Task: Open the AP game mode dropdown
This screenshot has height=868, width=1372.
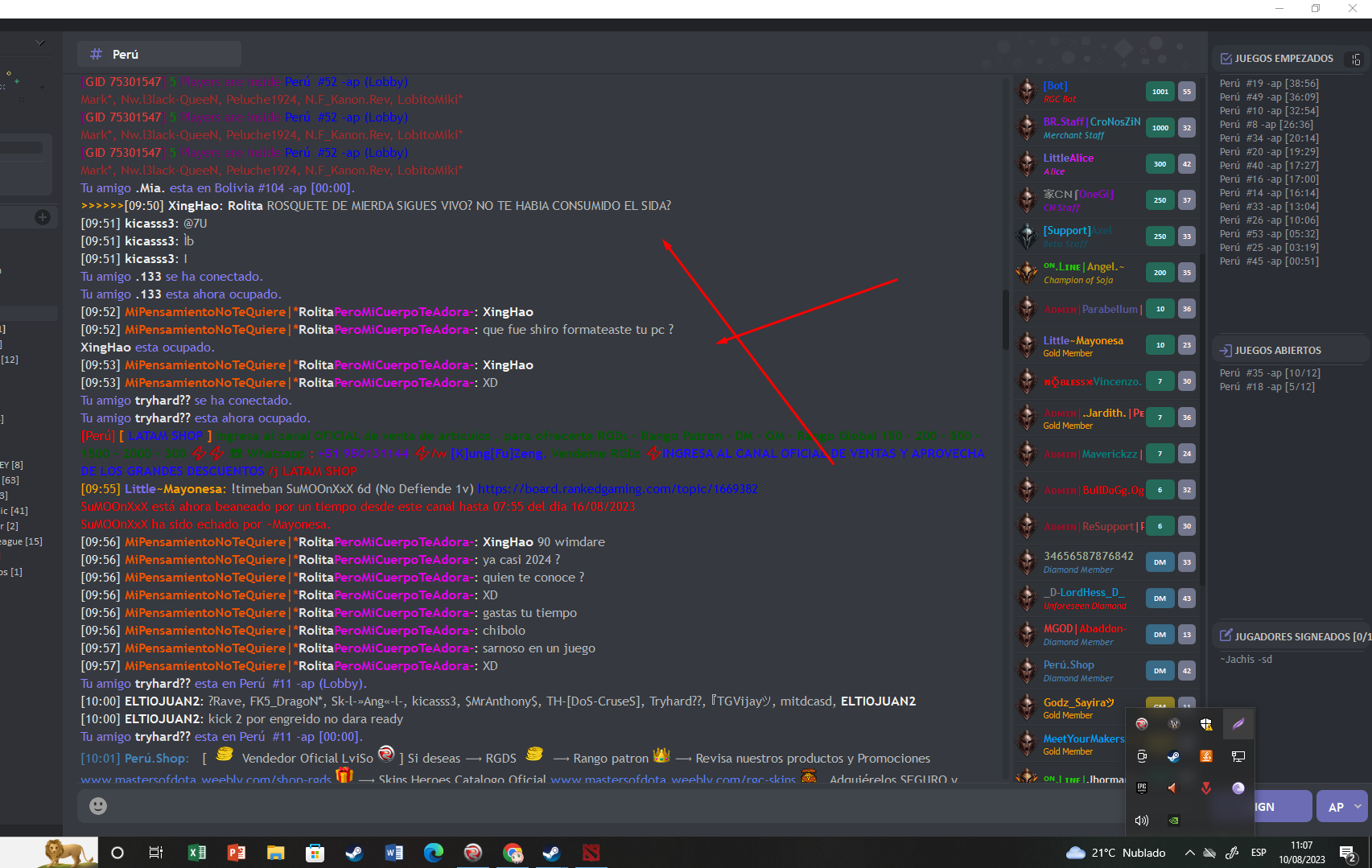Action: click(x=1342, y=806)
